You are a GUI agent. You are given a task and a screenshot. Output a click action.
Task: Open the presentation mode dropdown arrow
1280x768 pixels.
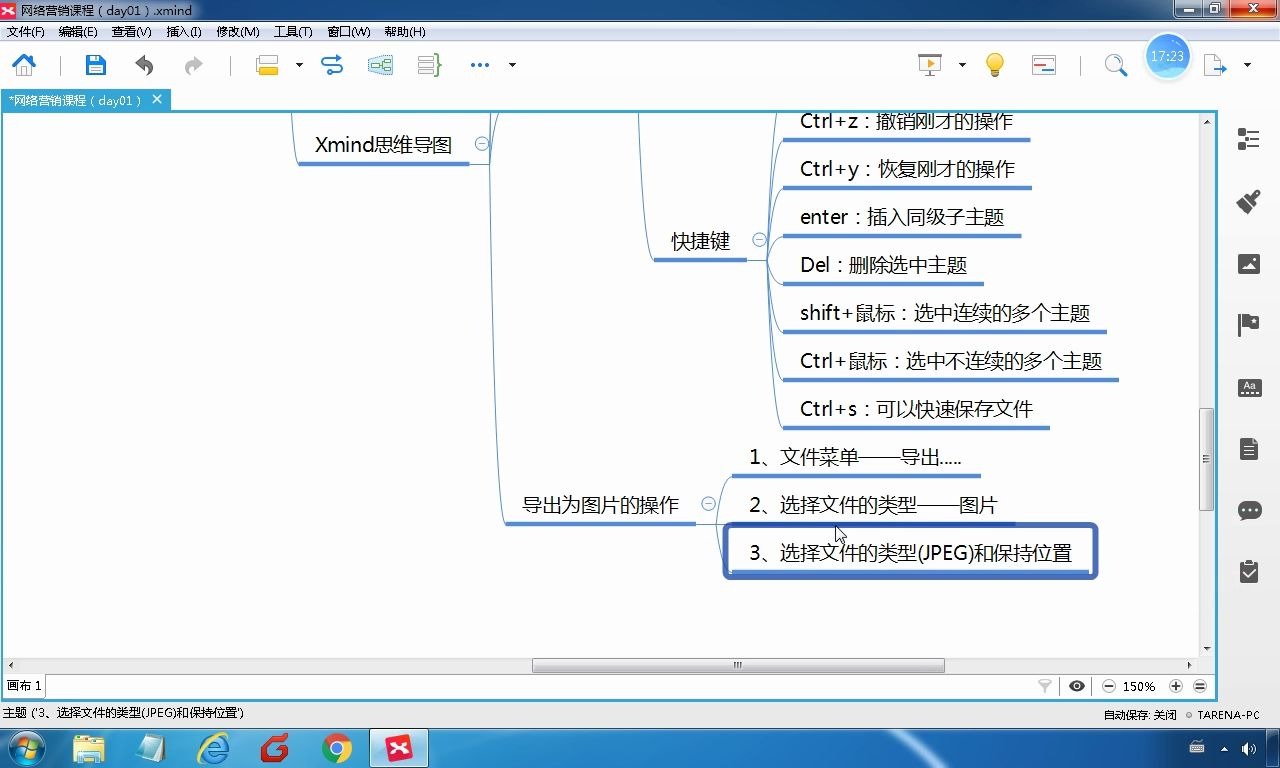[962, 65]
